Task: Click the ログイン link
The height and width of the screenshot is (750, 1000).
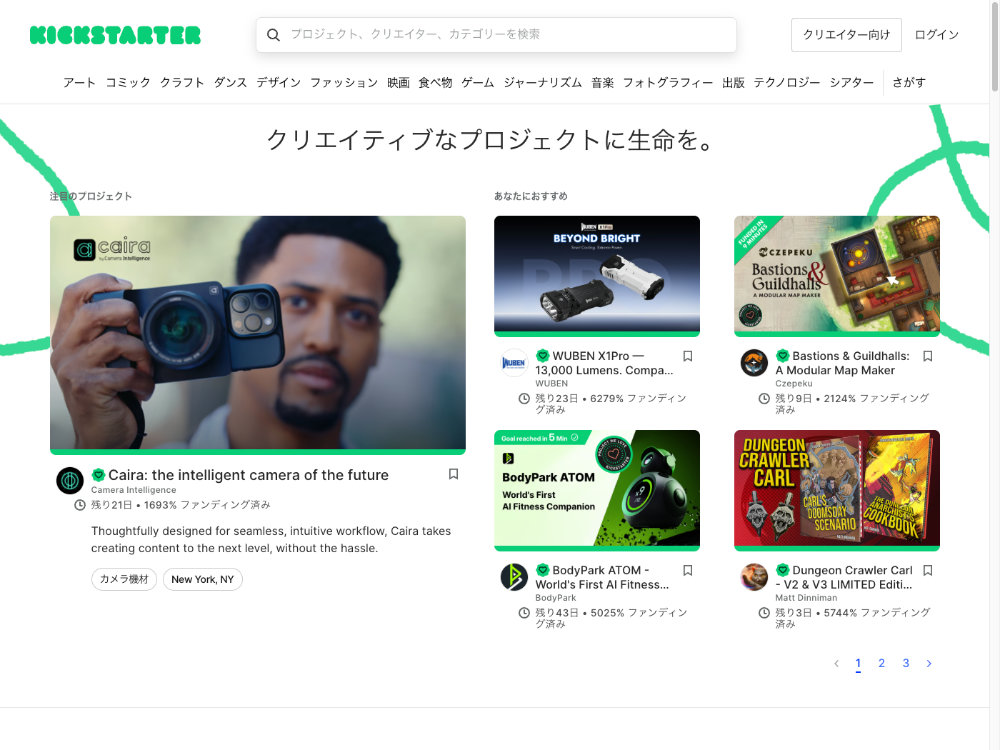Action: (x=936, y=35)
